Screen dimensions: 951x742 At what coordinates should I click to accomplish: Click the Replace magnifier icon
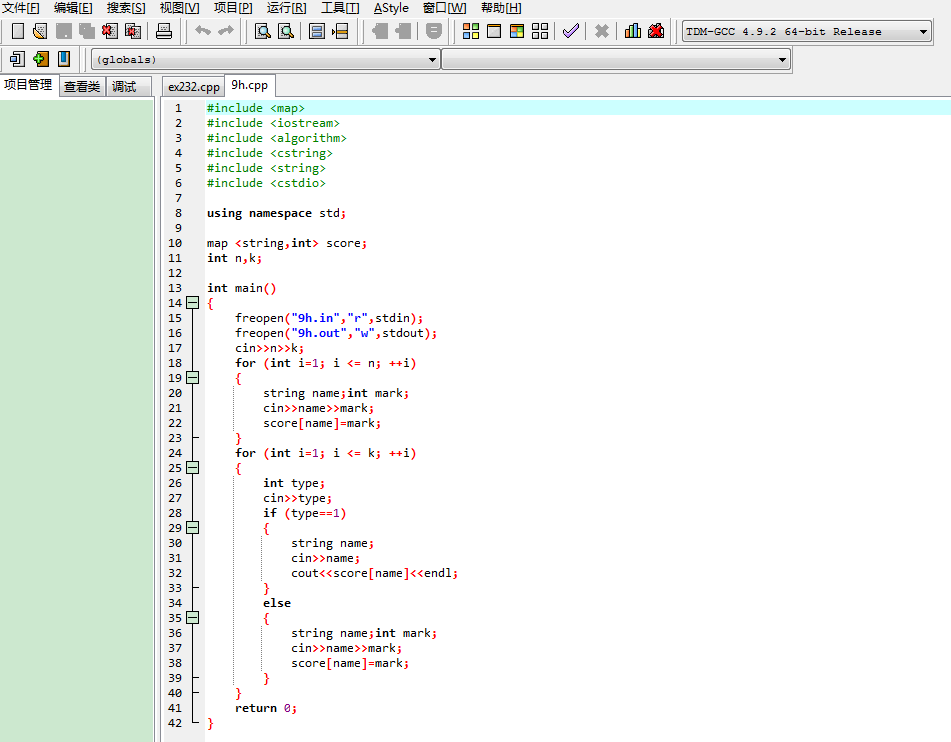pyautogui.click(x=286, y=31)
